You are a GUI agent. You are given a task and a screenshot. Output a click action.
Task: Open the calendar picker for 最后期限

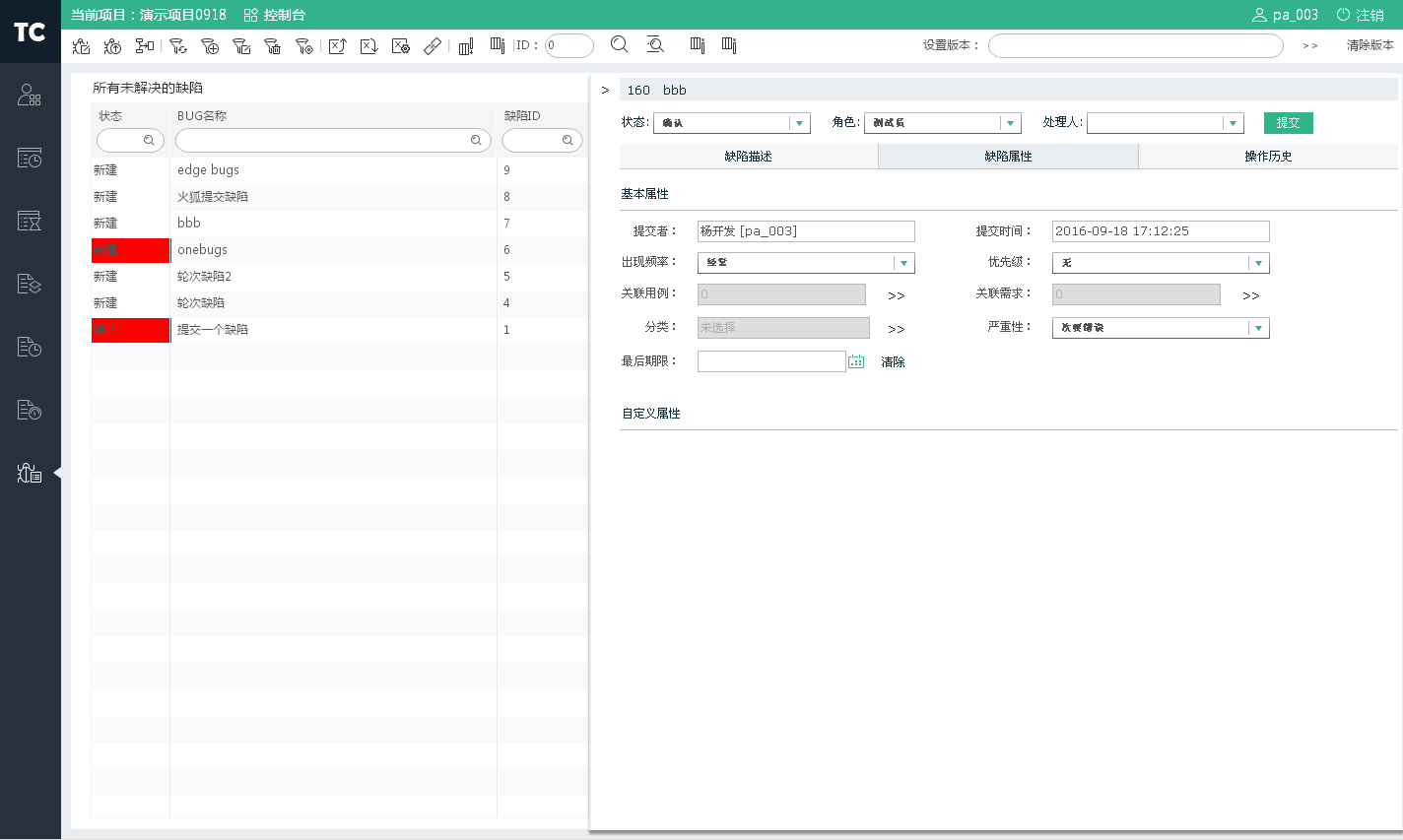coord(856,361)
